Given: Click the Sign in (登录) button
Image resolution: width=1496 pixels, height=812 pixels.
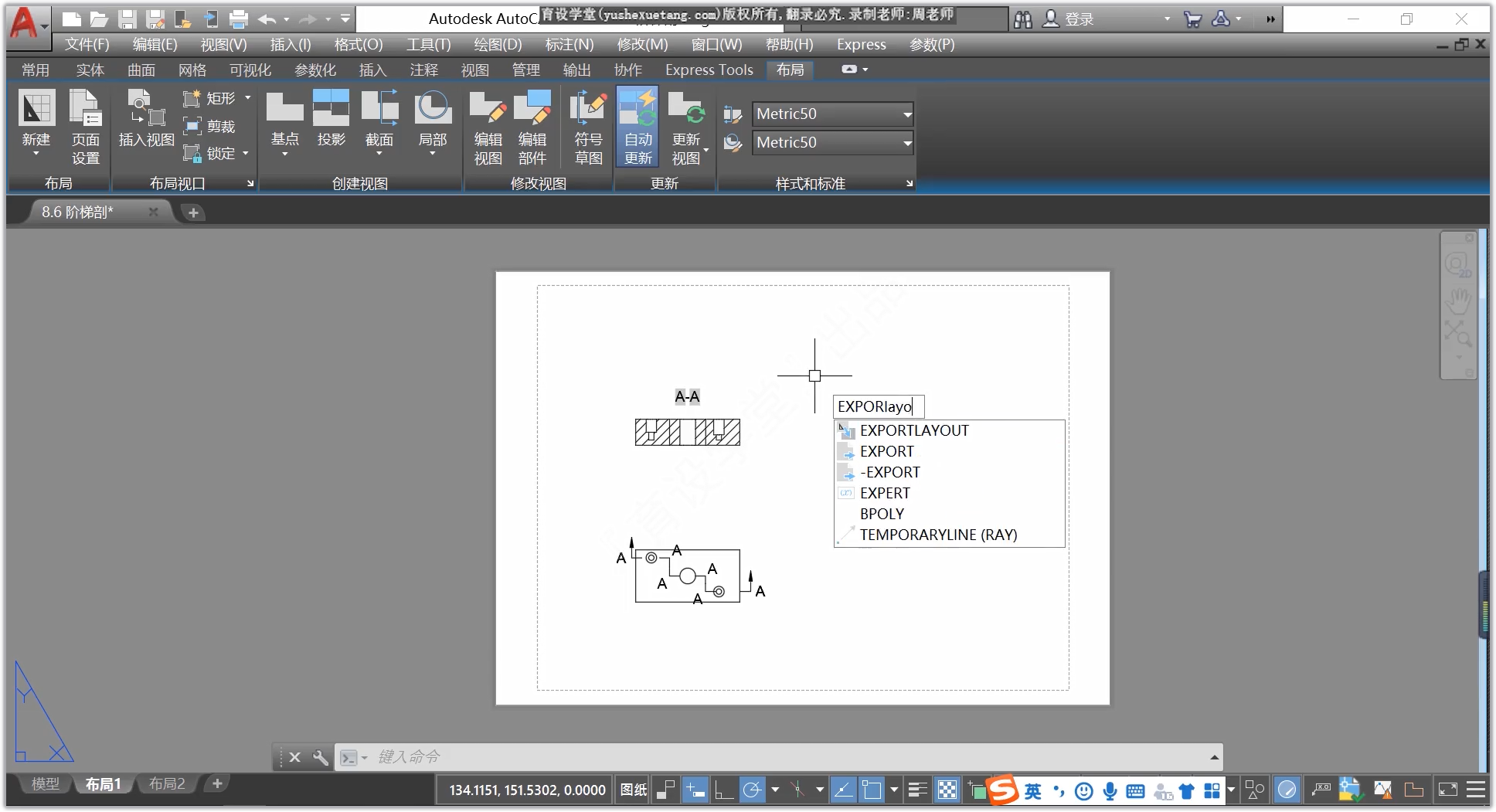Looking at the screenshot, I should (x=1069, y=19).
